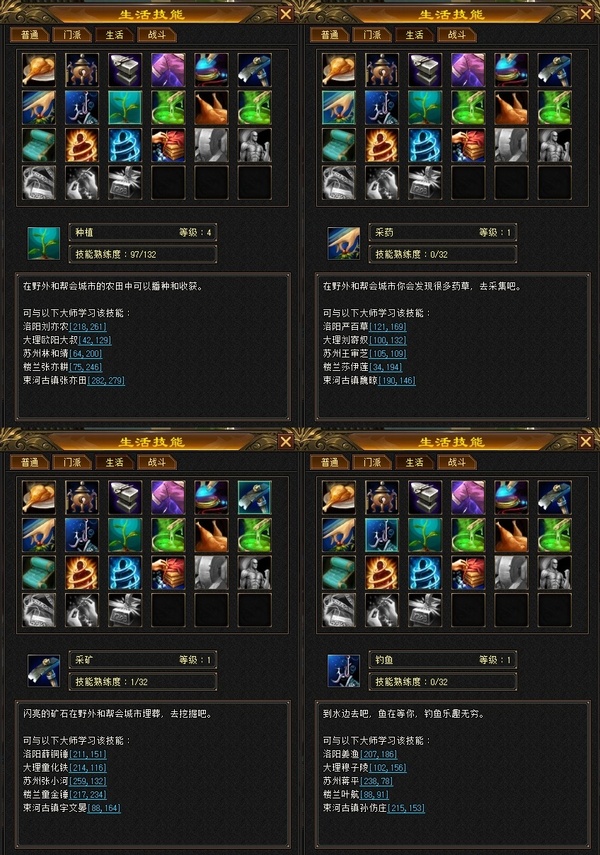Click the flaming figure skill icon in 种植 window

[x=82, y=145]
